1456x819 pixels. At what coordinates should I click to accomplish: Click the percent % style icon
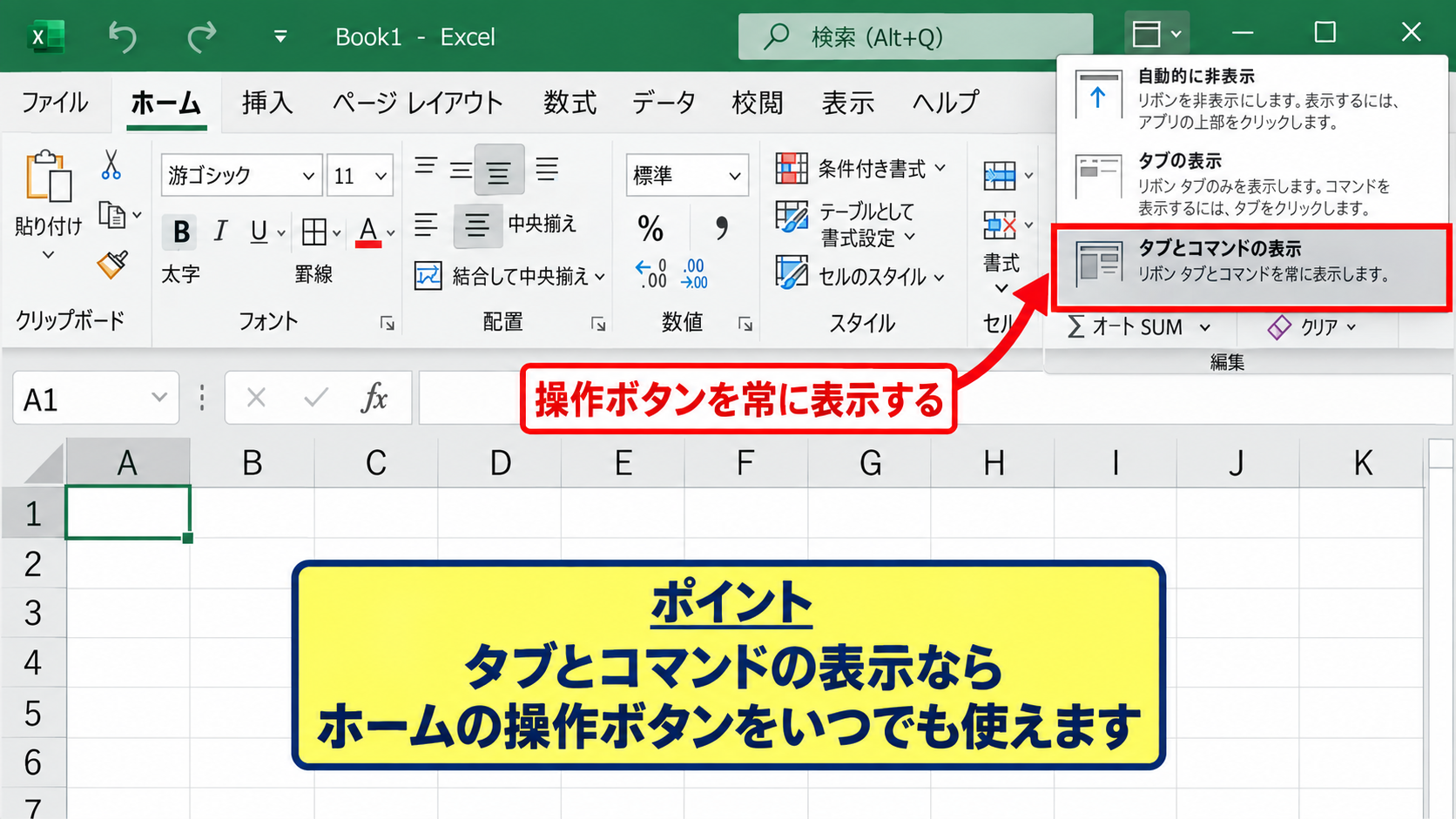(650, 229)
